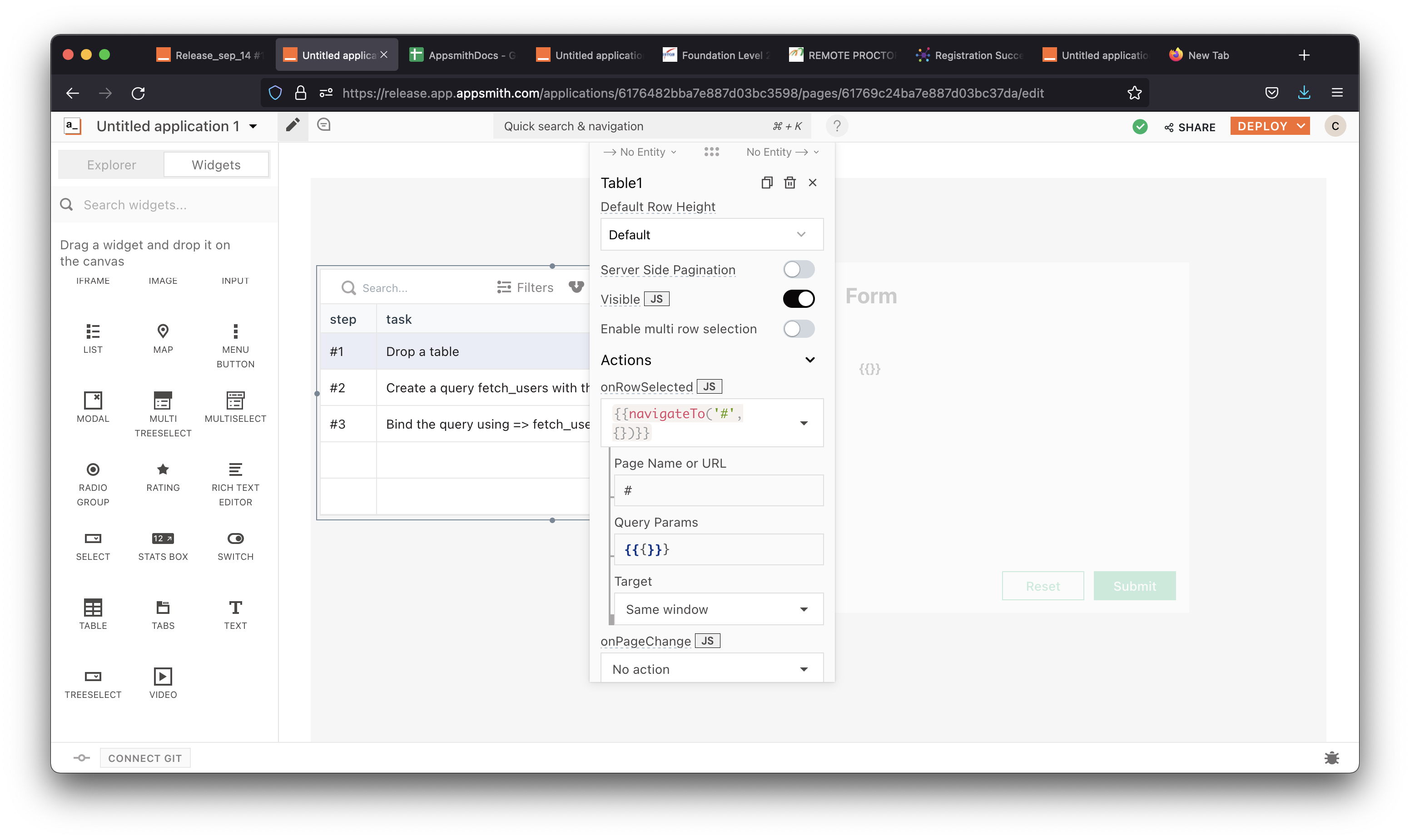Click the debugger bug icon in bottom bar
The image size is (1410, 840).
click(x=1331, y=757)
